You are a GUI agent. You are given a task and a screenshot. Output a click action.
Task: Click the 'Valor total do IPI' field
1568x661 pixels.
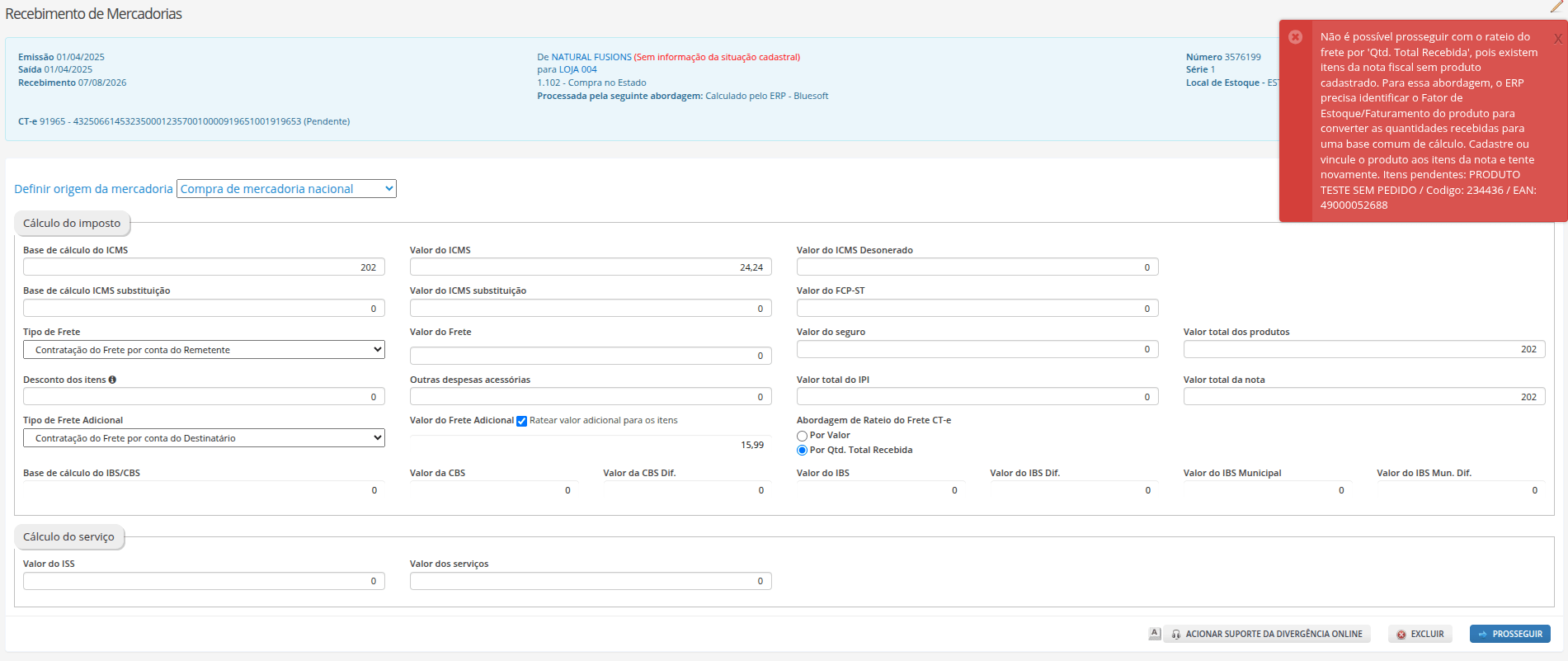pyautogui.click(x=977, y=397)
